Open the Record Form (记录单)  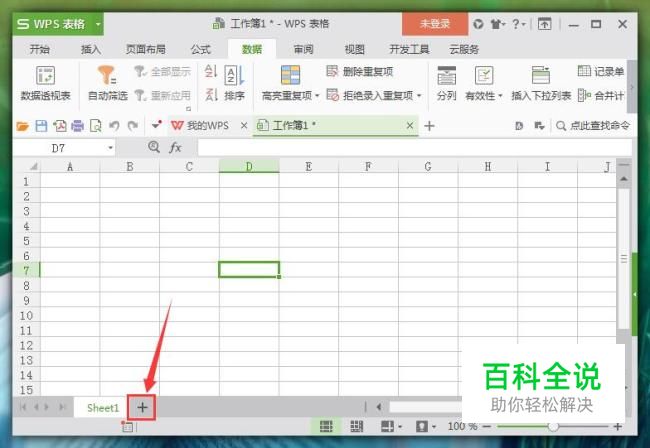click(x=601, y=71)
